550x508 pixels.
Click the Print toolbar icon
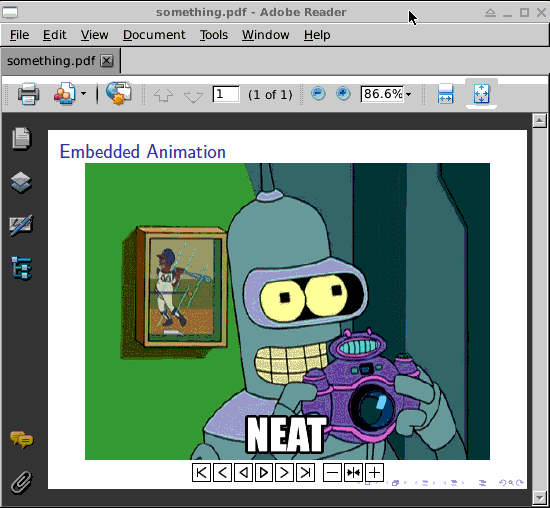pyautogui.click(x=28, y=94)
